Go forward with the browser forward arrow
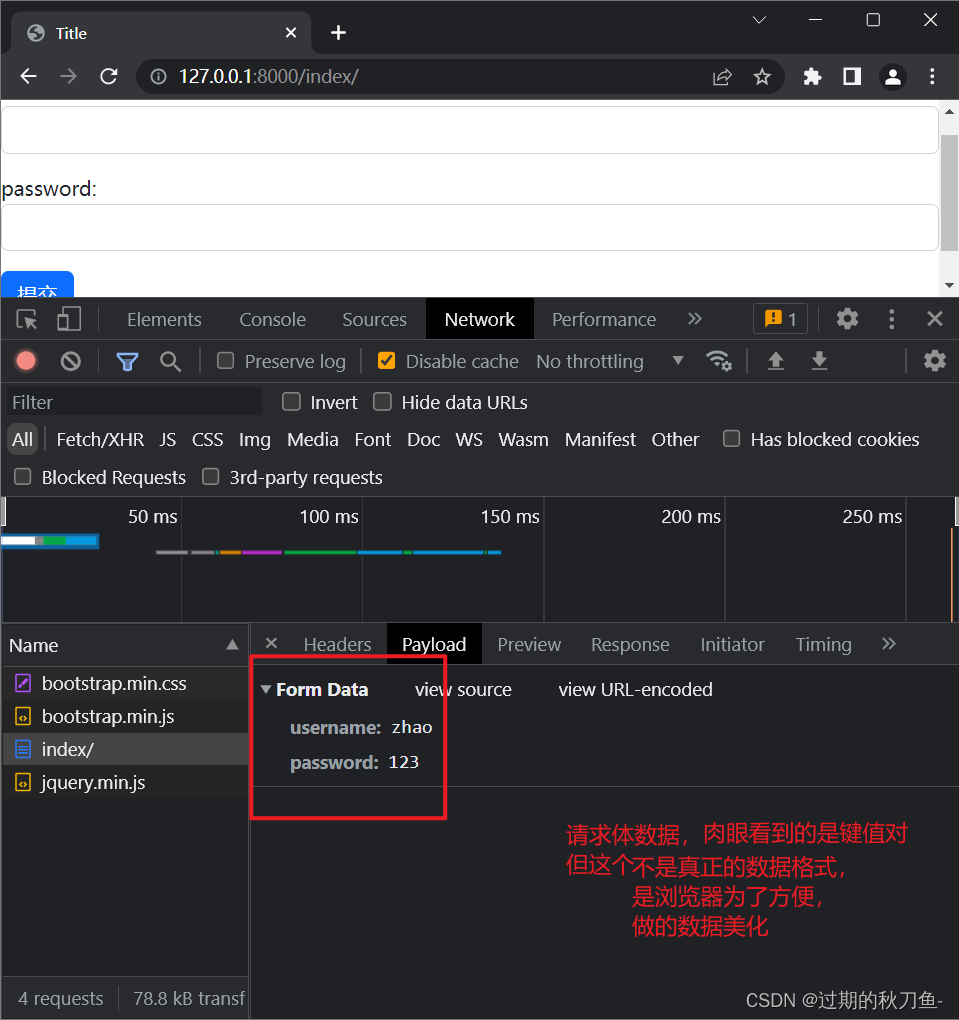This screenshot has height=1020, width=959. pyautogui.click(x=68, y=77)
